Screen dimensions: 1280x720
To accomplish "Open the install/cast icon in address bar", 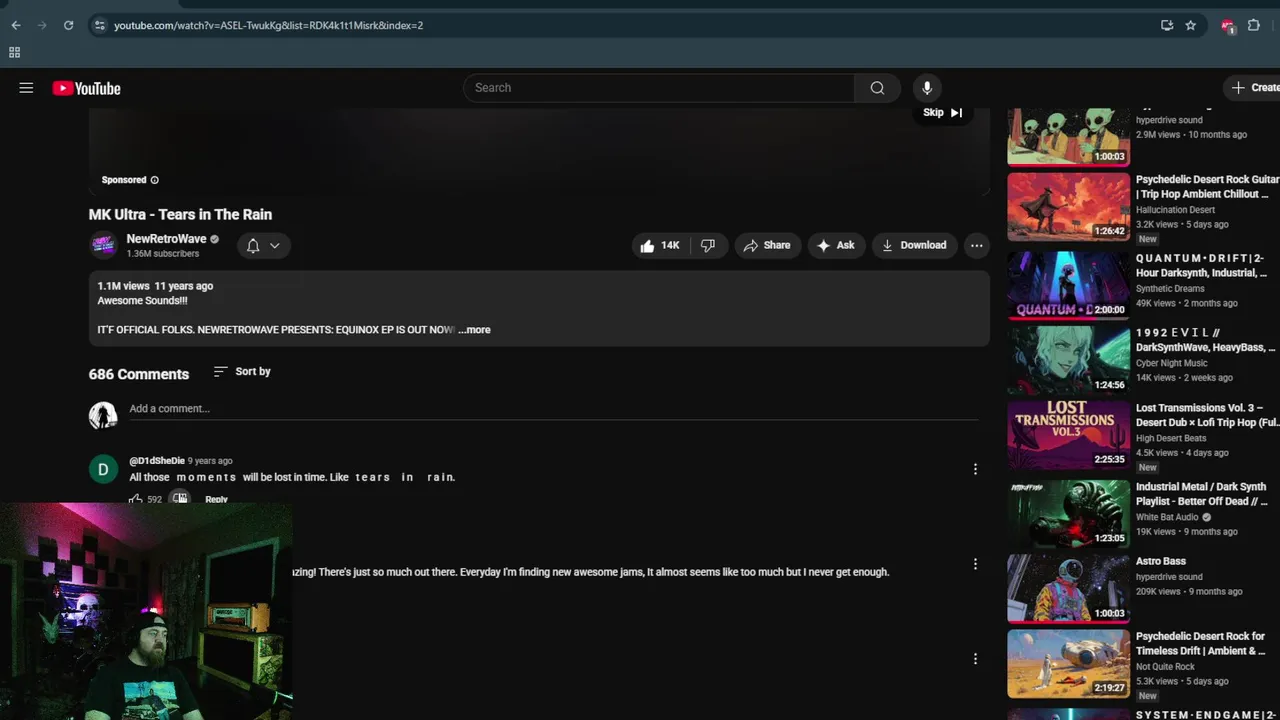I will click(x=1166, y=25).
